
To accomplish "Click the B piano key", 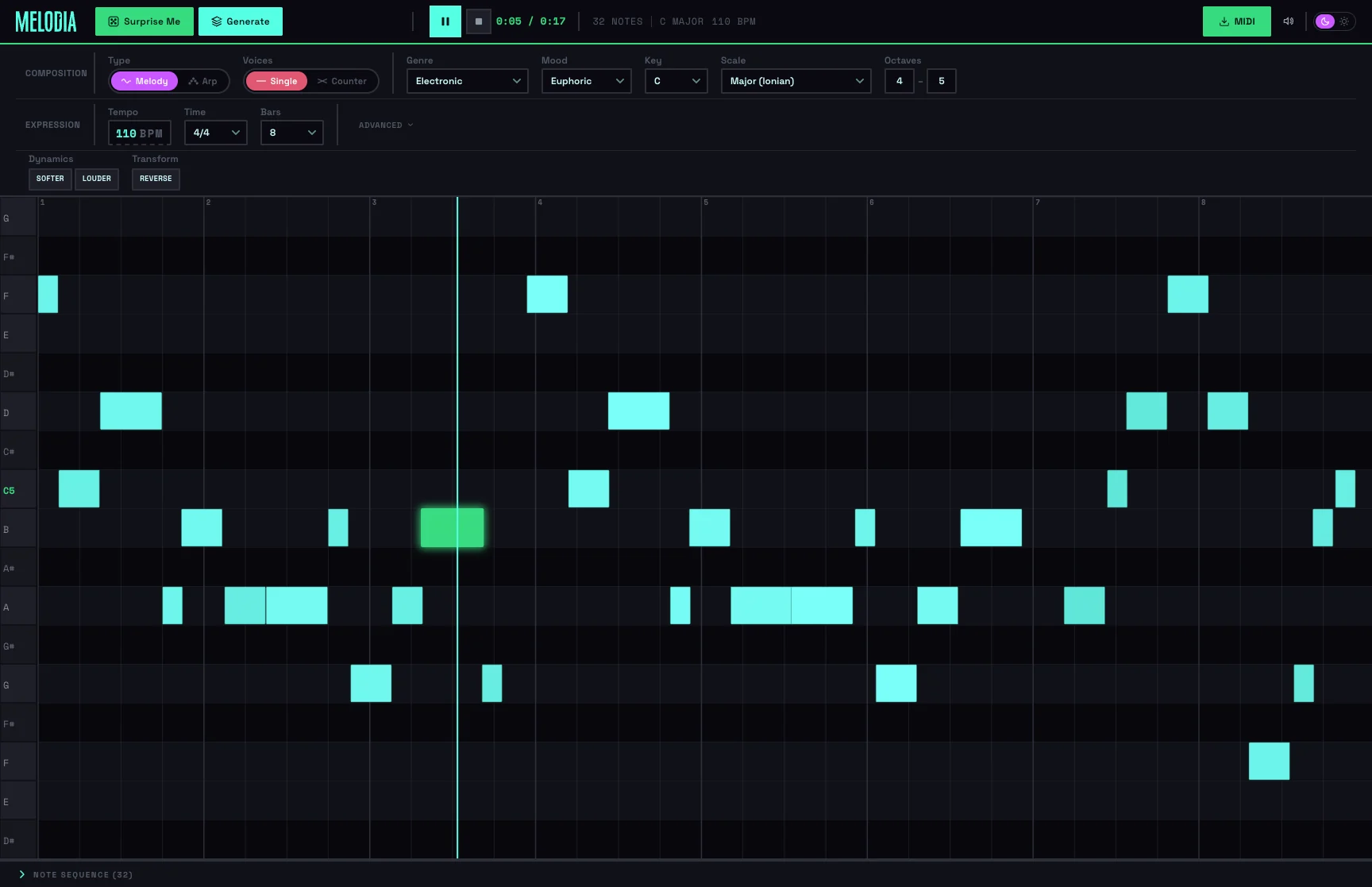I will 17,530.
